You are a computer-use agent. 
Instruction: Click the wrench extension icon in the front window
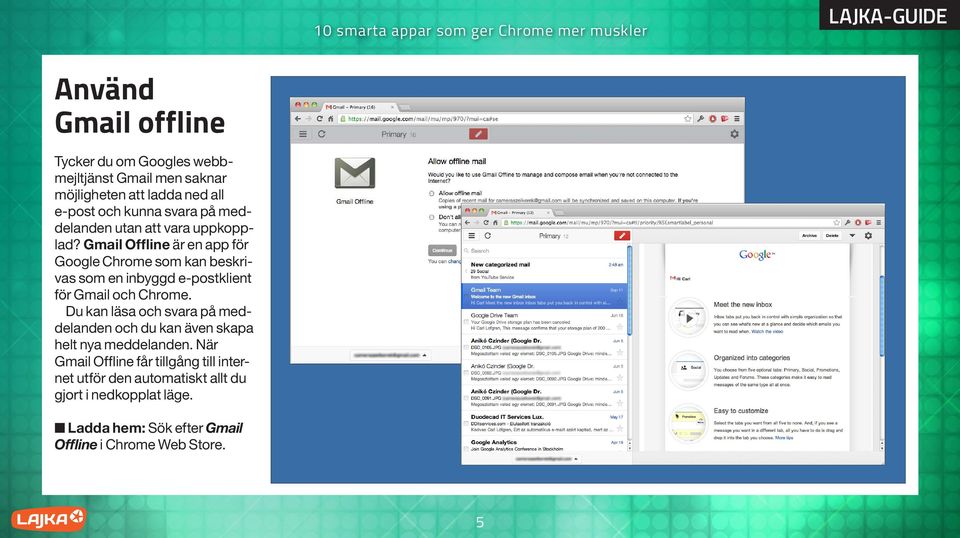847,223
